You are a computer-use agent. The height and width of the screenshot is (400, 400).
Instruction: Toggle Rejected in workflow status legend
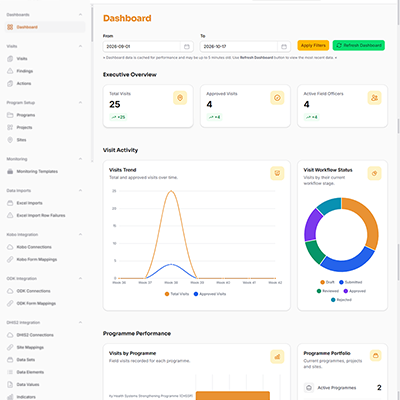click(x=341, y=300)
